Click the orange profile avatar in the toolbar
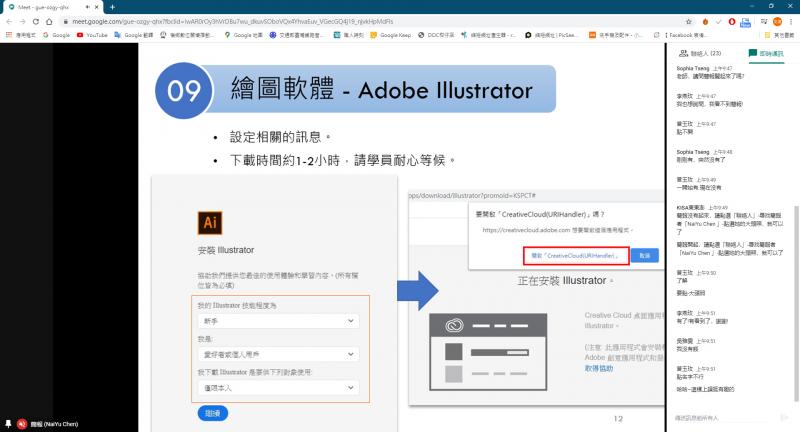 778,21
